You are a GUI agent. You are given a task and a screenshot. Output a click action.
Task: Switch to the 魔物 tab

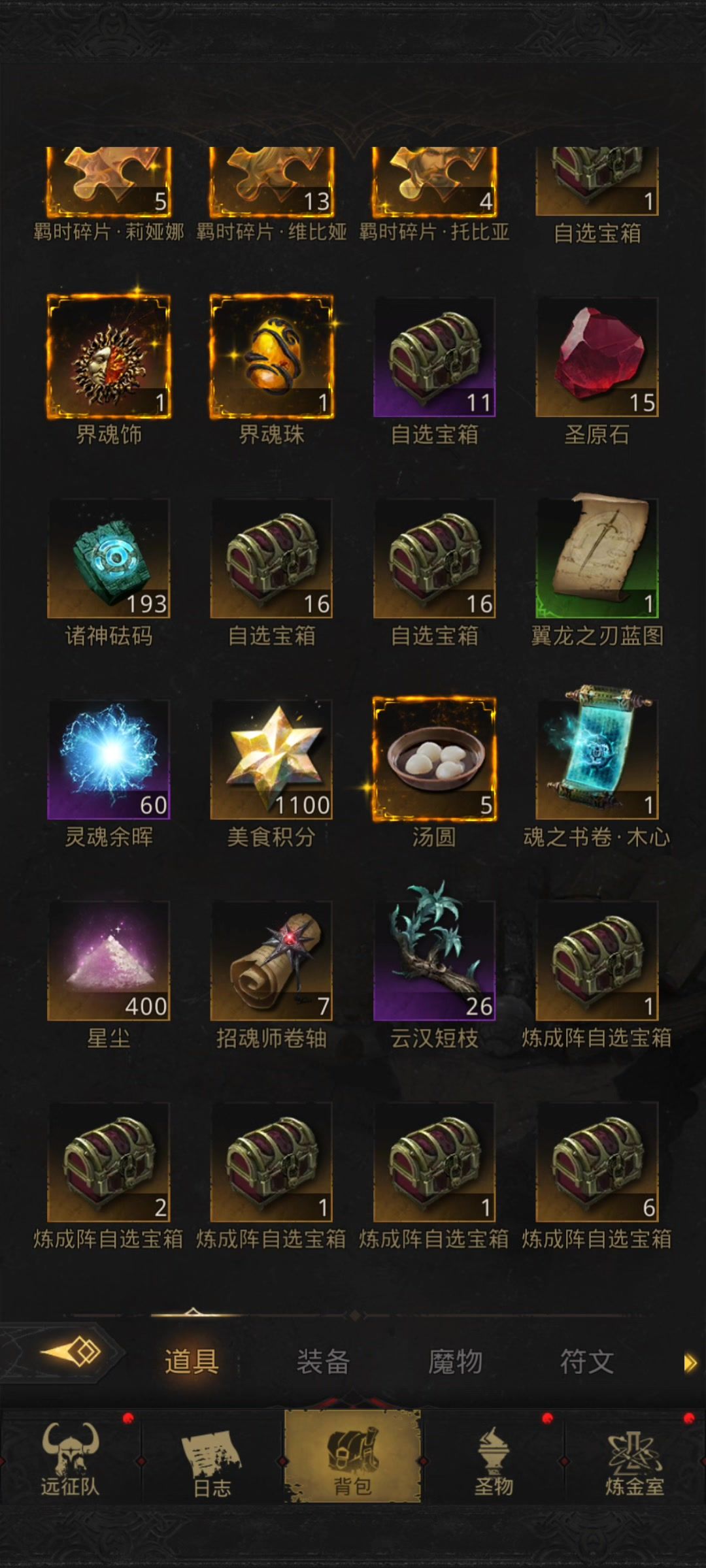click(x=455, y=1362)
